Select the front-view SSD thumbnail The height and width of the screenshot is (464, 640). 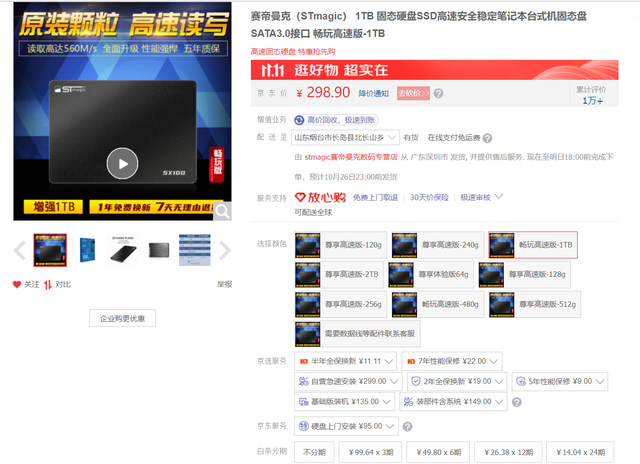tap(159, 250)
